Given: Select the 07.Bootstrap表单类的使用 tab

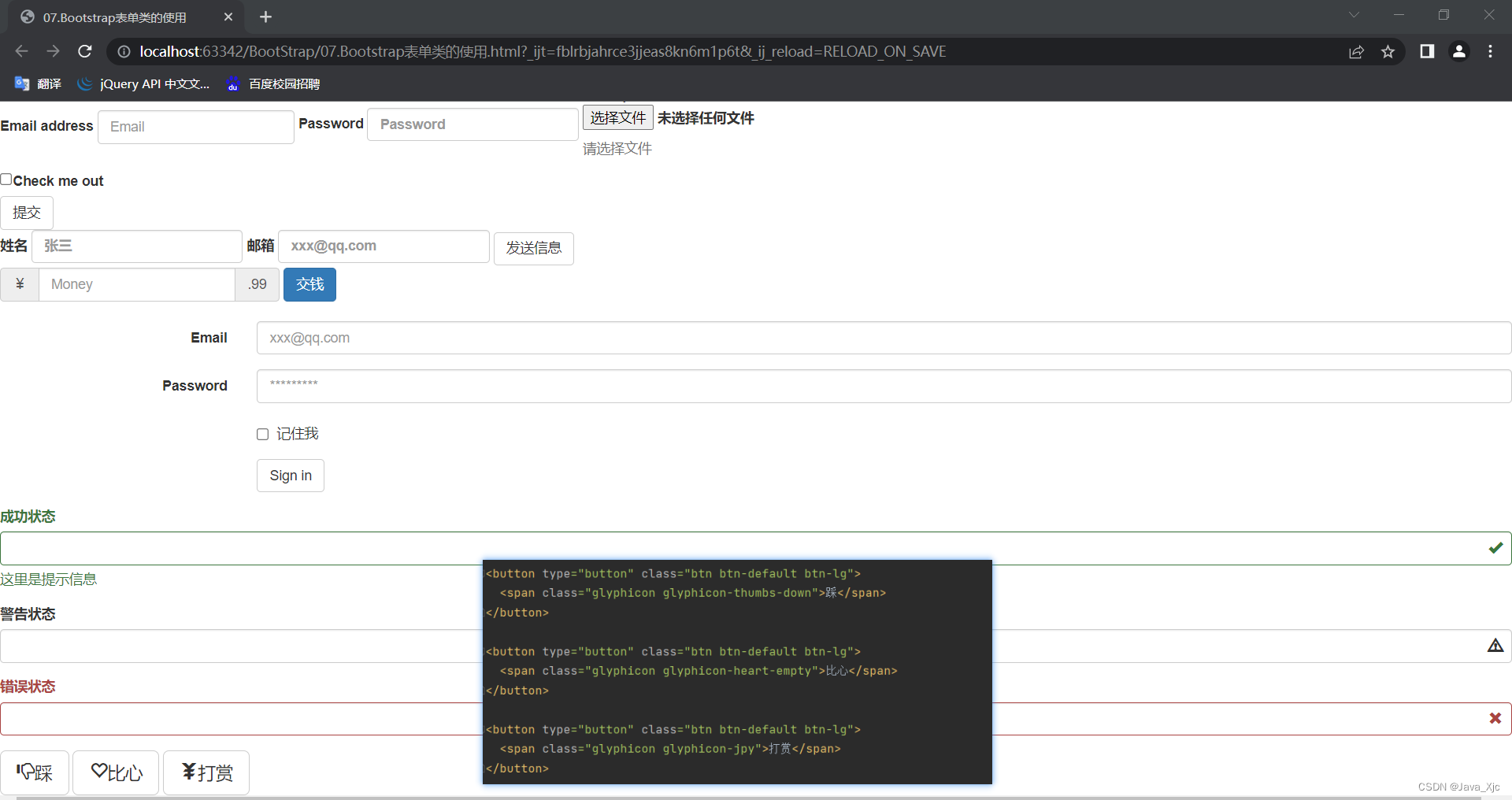Looking at the screenshot, I should tap(126, 17).
